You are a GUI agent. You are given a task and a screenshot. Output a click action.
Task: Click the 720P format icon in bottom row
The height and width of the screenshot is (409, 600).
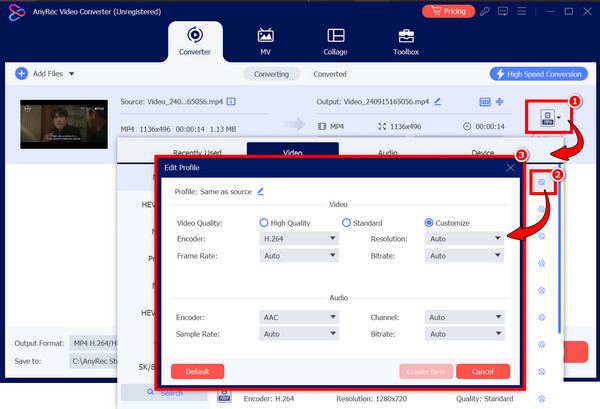coord(224,396)
